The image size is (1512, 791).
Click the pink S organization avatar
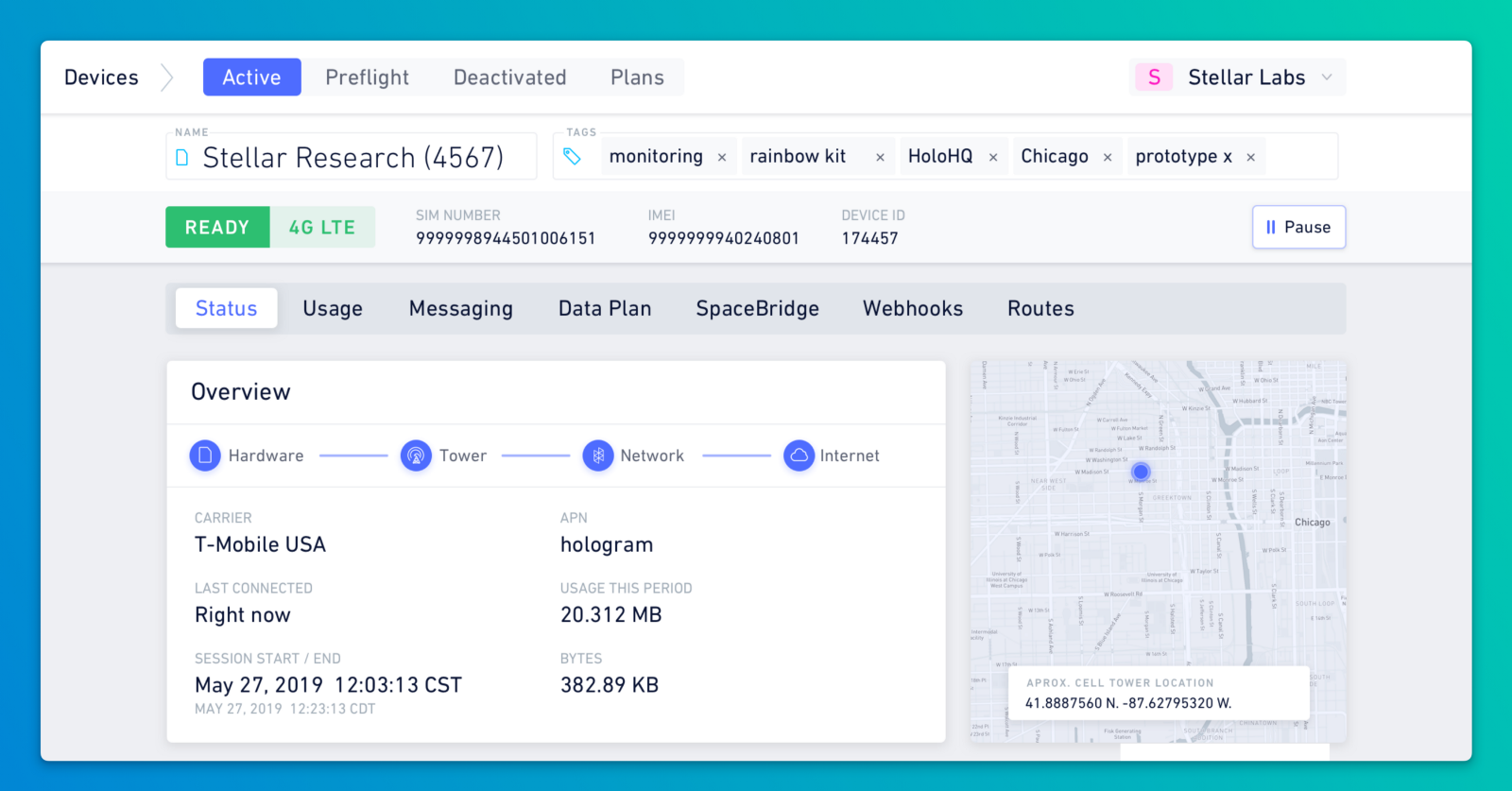pos(1154,77)
